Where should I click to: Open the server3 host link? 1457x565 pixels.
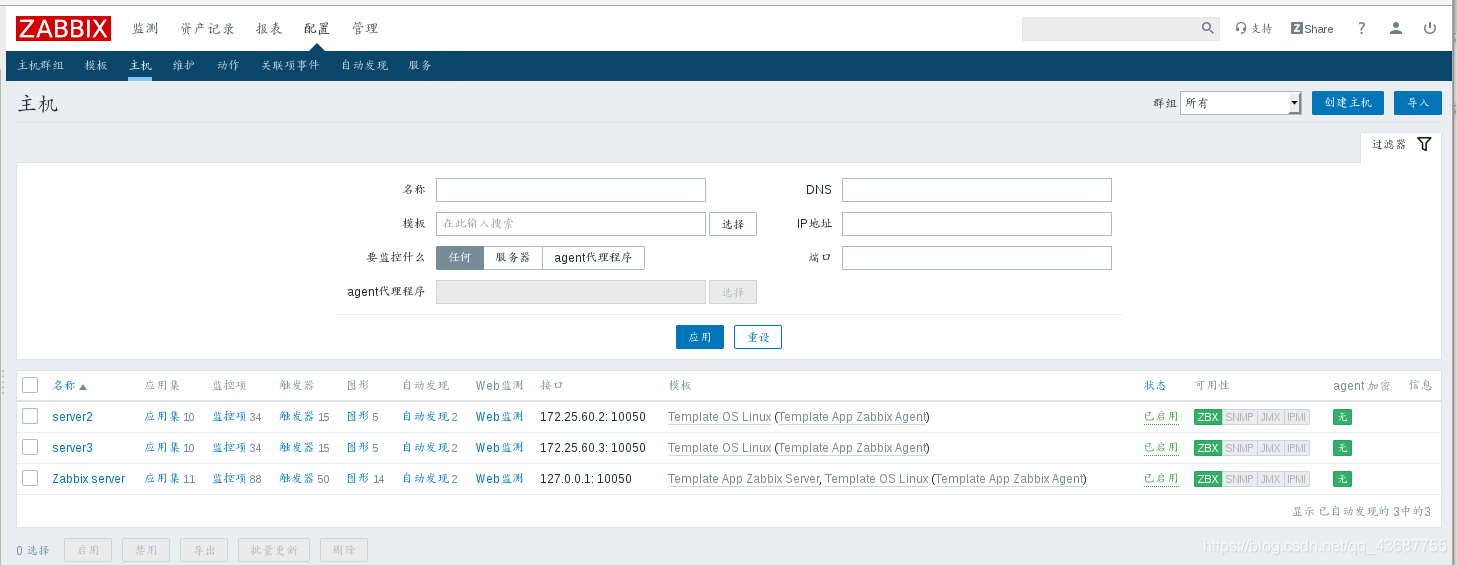(72, 448)
